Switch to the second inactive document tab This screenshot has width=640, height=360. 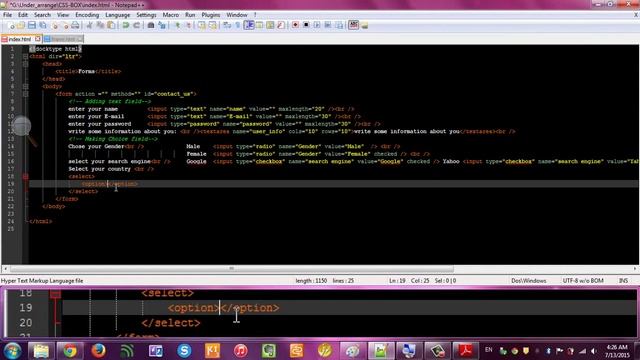pos(63,39)
